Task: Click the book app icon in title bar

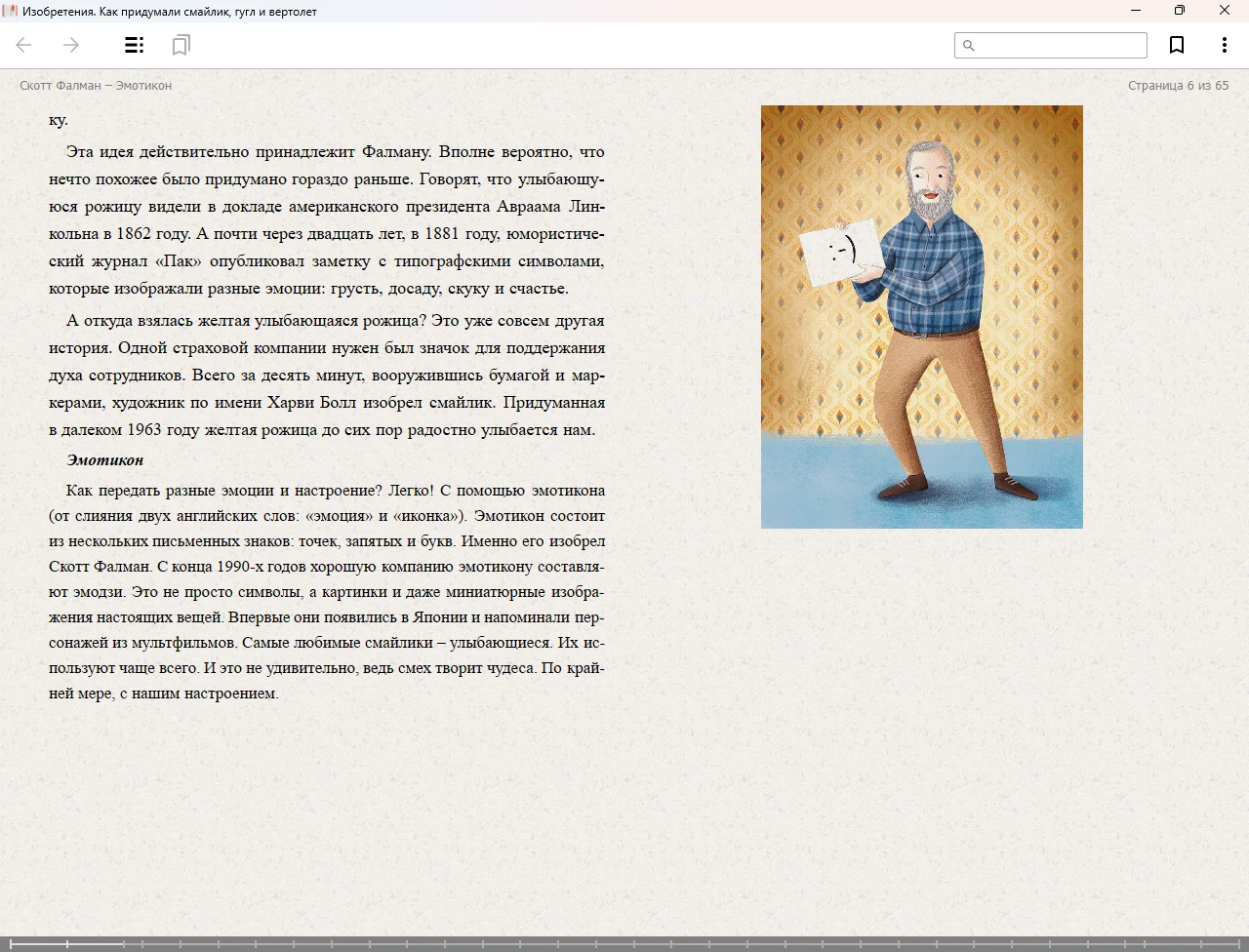Action: pos(11,11)
